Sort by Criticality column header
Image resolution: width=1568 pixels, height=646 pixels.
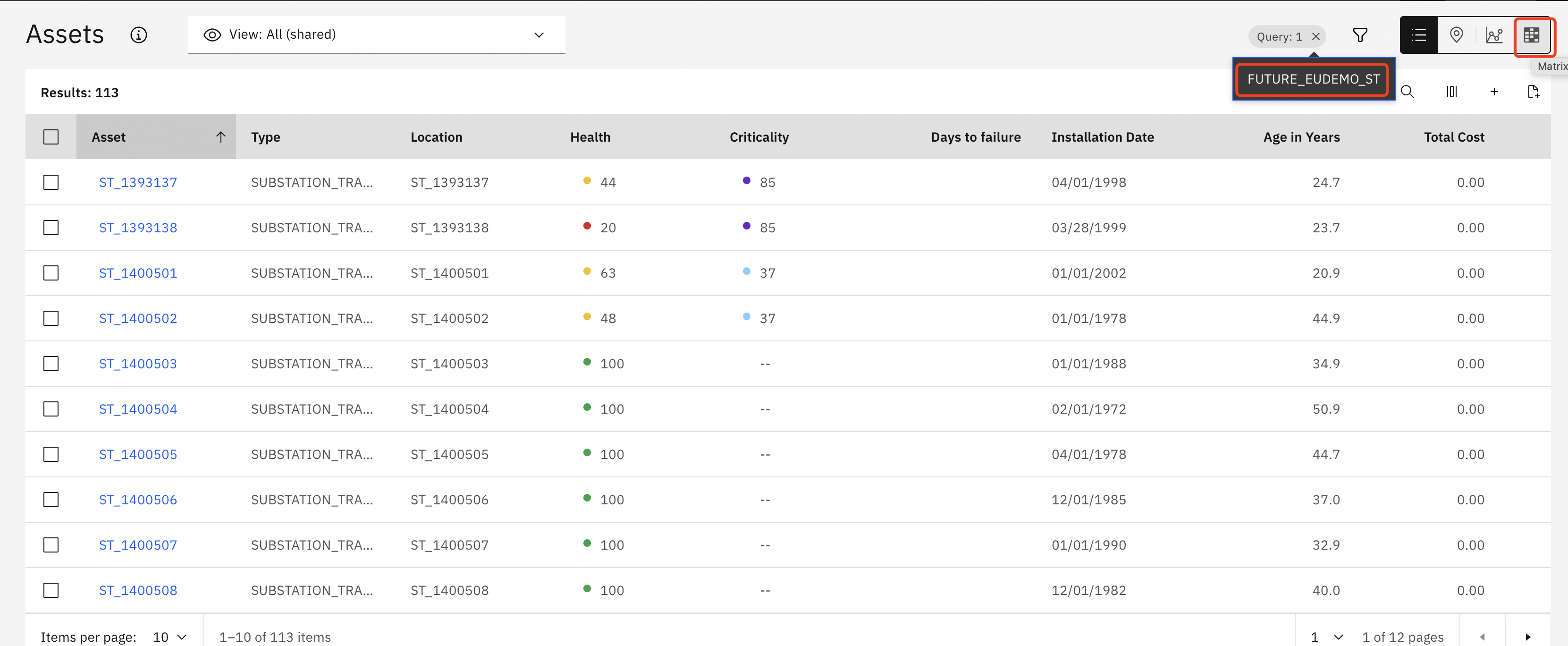759,137
